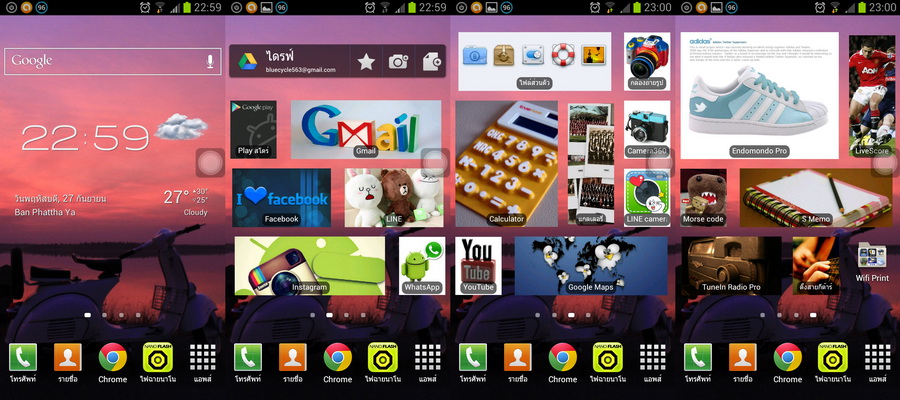Open the Morse code tile

click(703, 197)
